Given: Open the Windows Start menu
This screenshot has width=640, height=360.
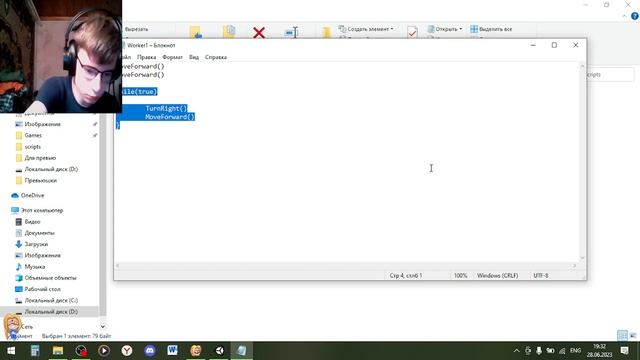Looking at the screenshot, I should (11, 351).
